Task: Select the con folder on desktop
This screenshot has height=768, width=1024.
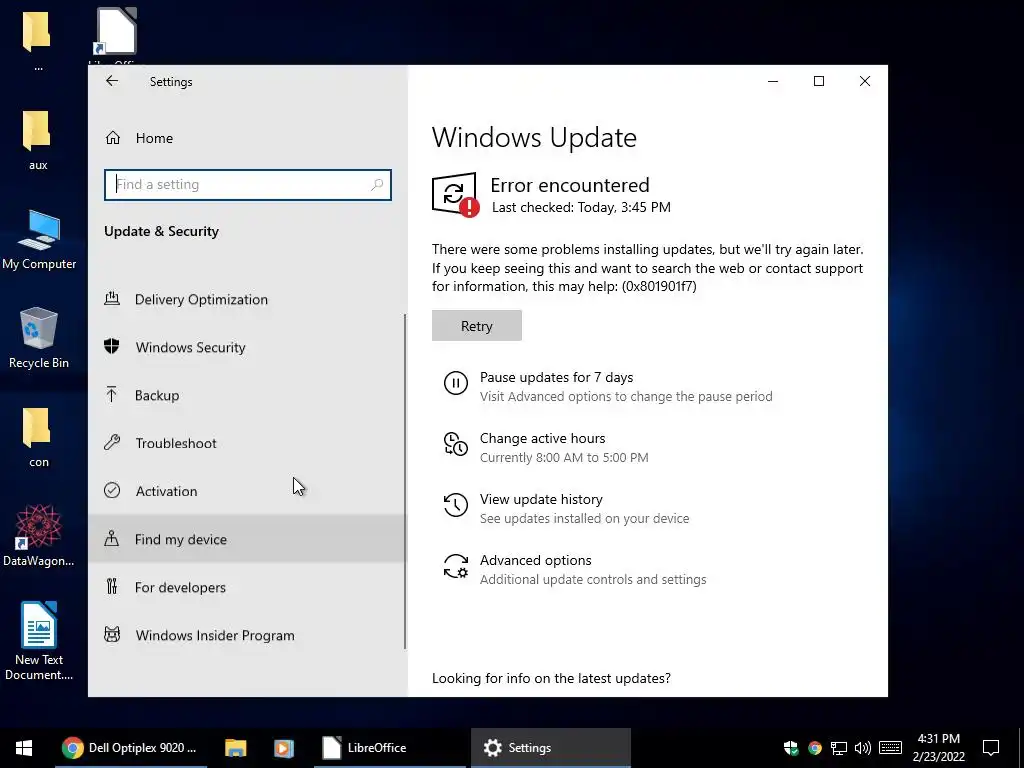Action: 38,438
